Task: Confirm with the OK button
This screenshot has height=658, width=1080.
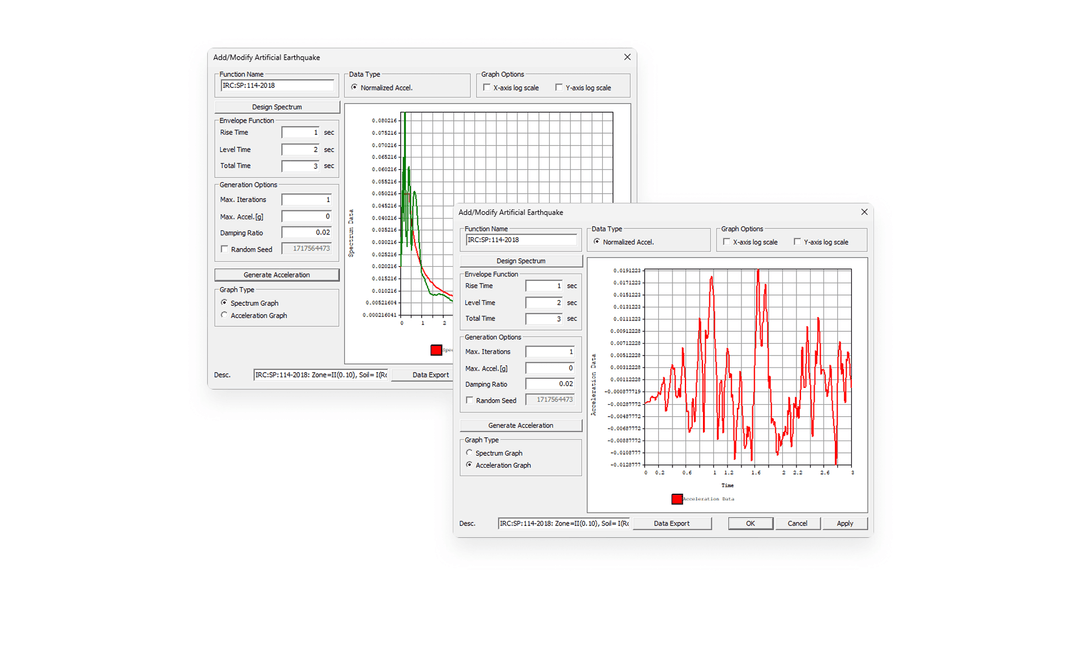Action: pyautogui.click(x=750, y=523)
